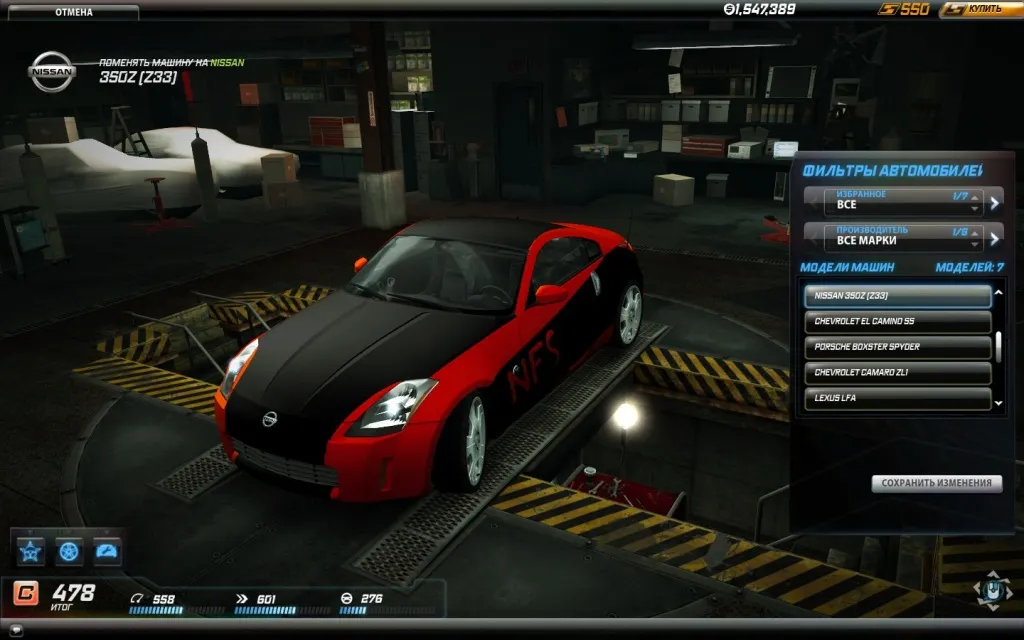Click down stepper on ИЗБРАННОЕ filter
Image resolution: width=1024 pixels, height=640 pixels.
click(974, 209)
